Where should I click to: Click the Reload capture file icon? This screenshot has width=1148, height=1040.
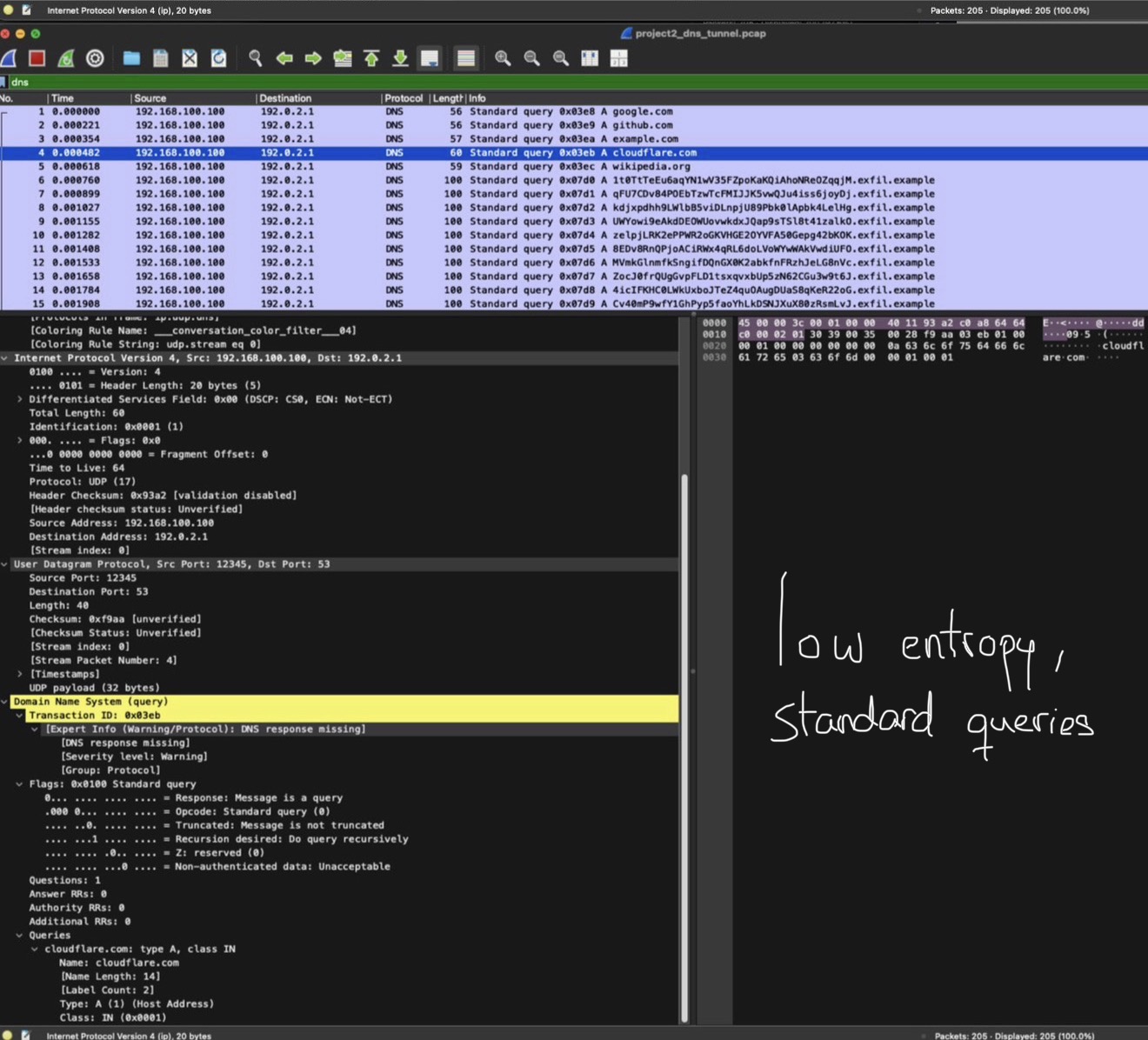218,58
